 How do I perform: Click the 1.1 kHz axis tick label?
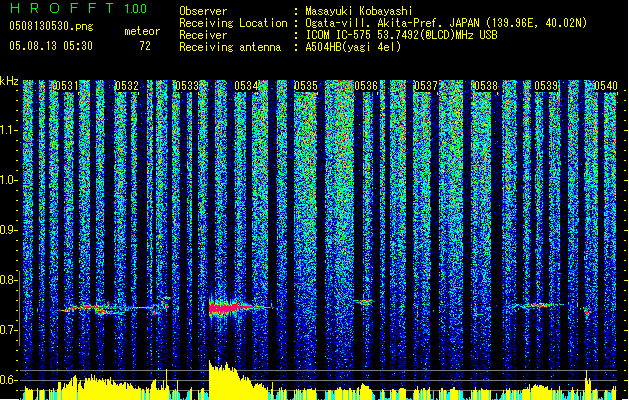coord(8,130)
